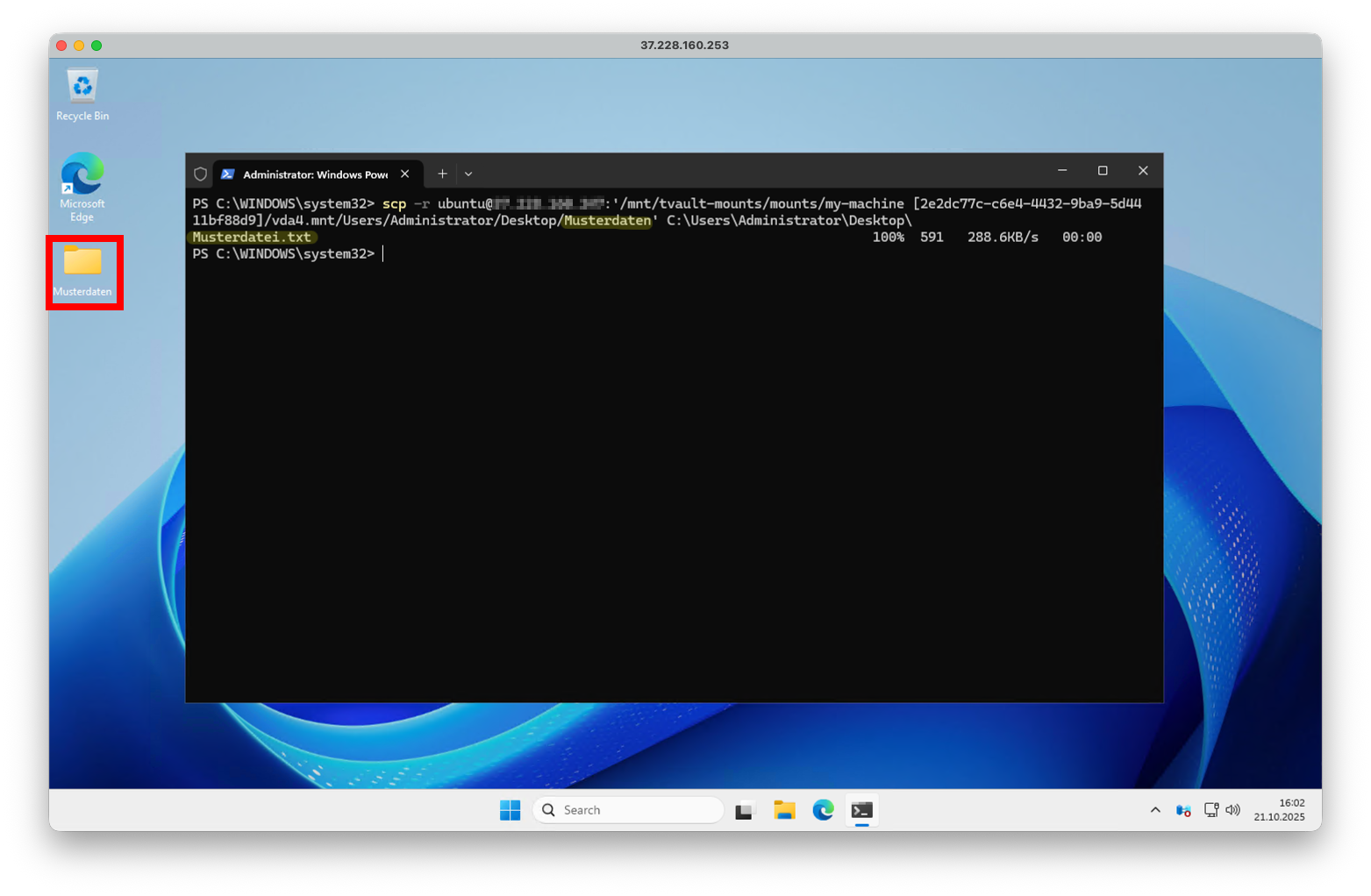Open Microsoft Edge desktop shortcut
This screenshot has height=896, width=1371.
coord(82,185)
